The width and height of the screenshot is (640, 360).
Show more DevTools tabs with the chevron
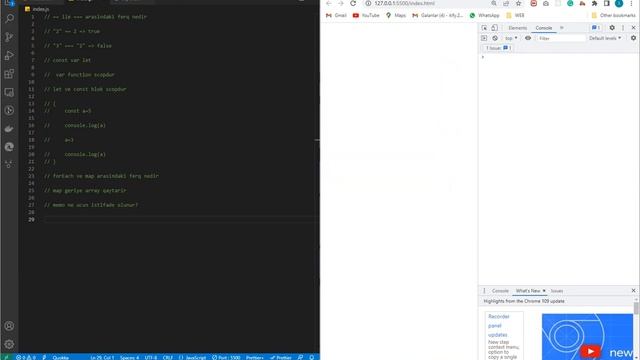562,28
